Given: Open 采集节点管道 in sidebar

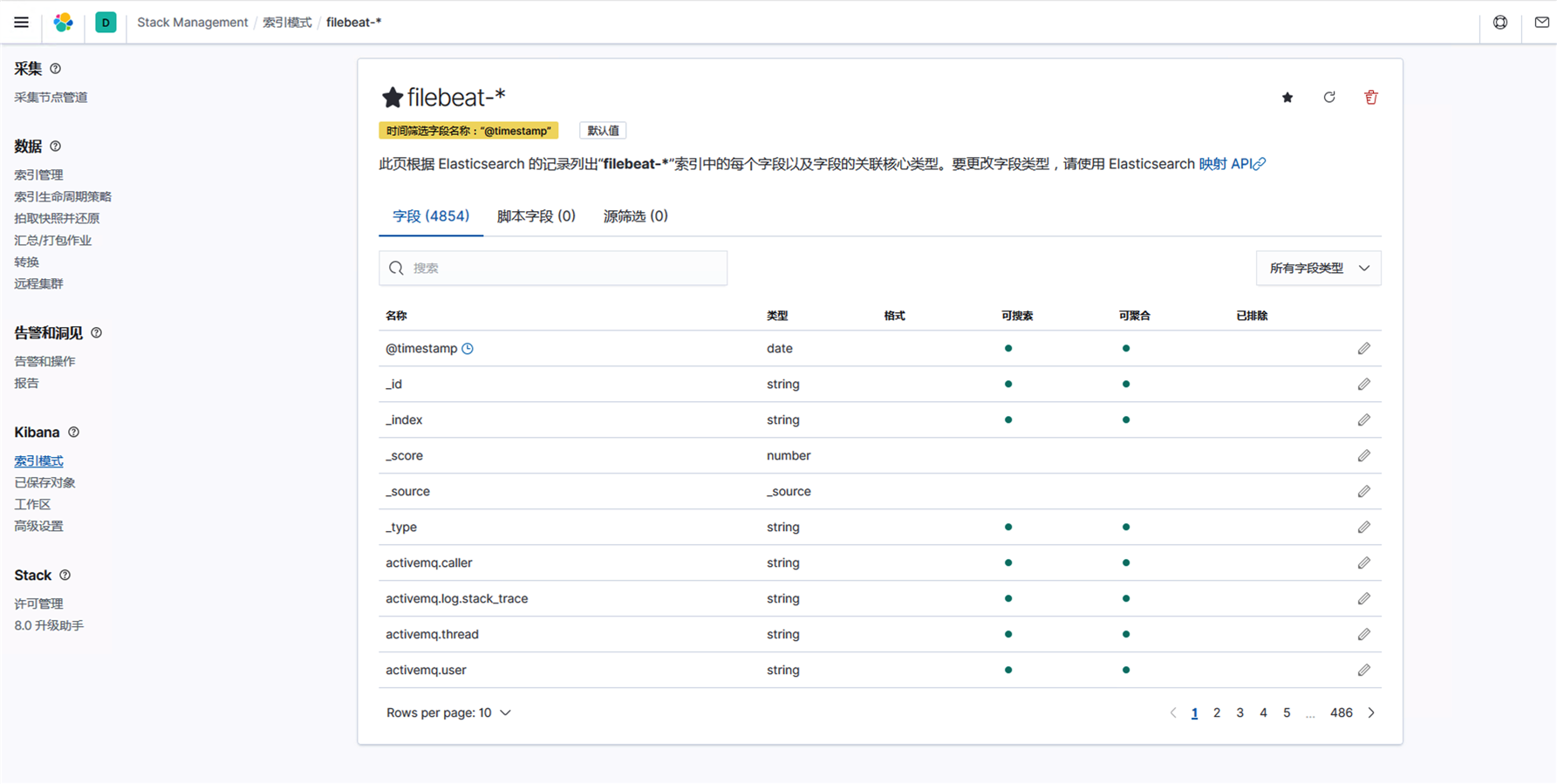Looking at the screenshot, I should point(51,98).
